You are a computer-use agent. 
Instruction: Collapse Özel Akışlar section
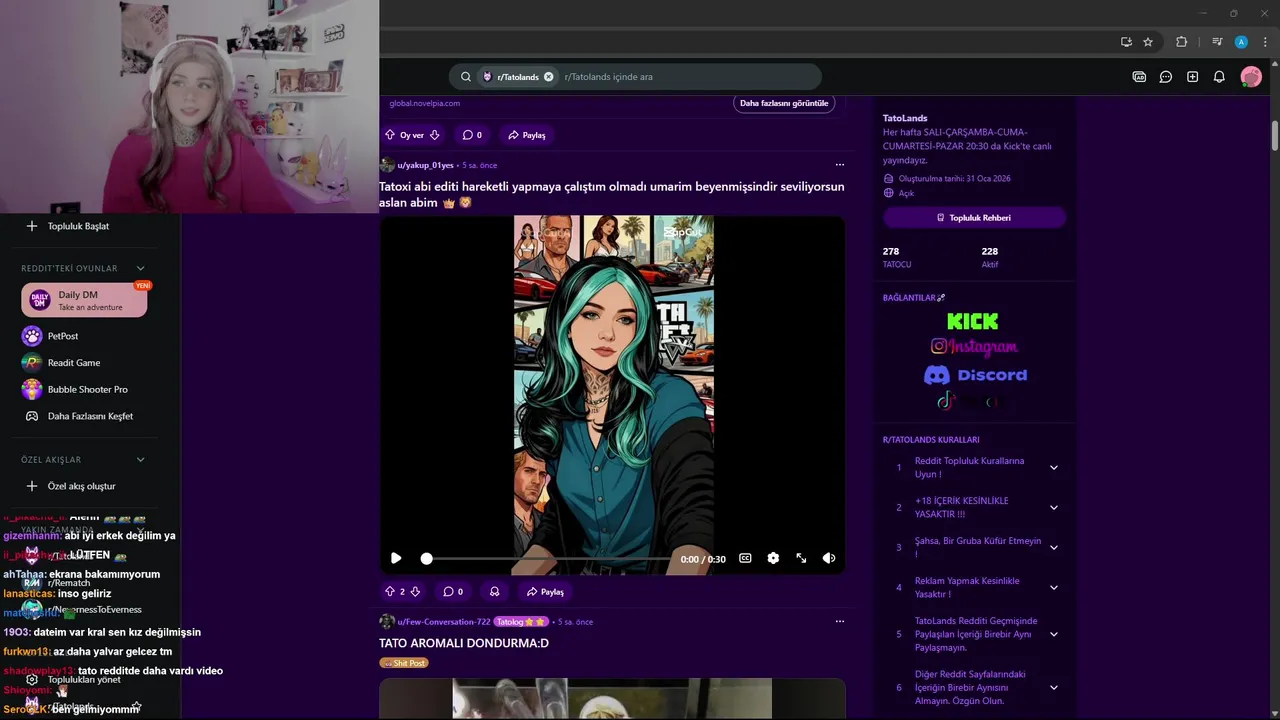(140, 460)
